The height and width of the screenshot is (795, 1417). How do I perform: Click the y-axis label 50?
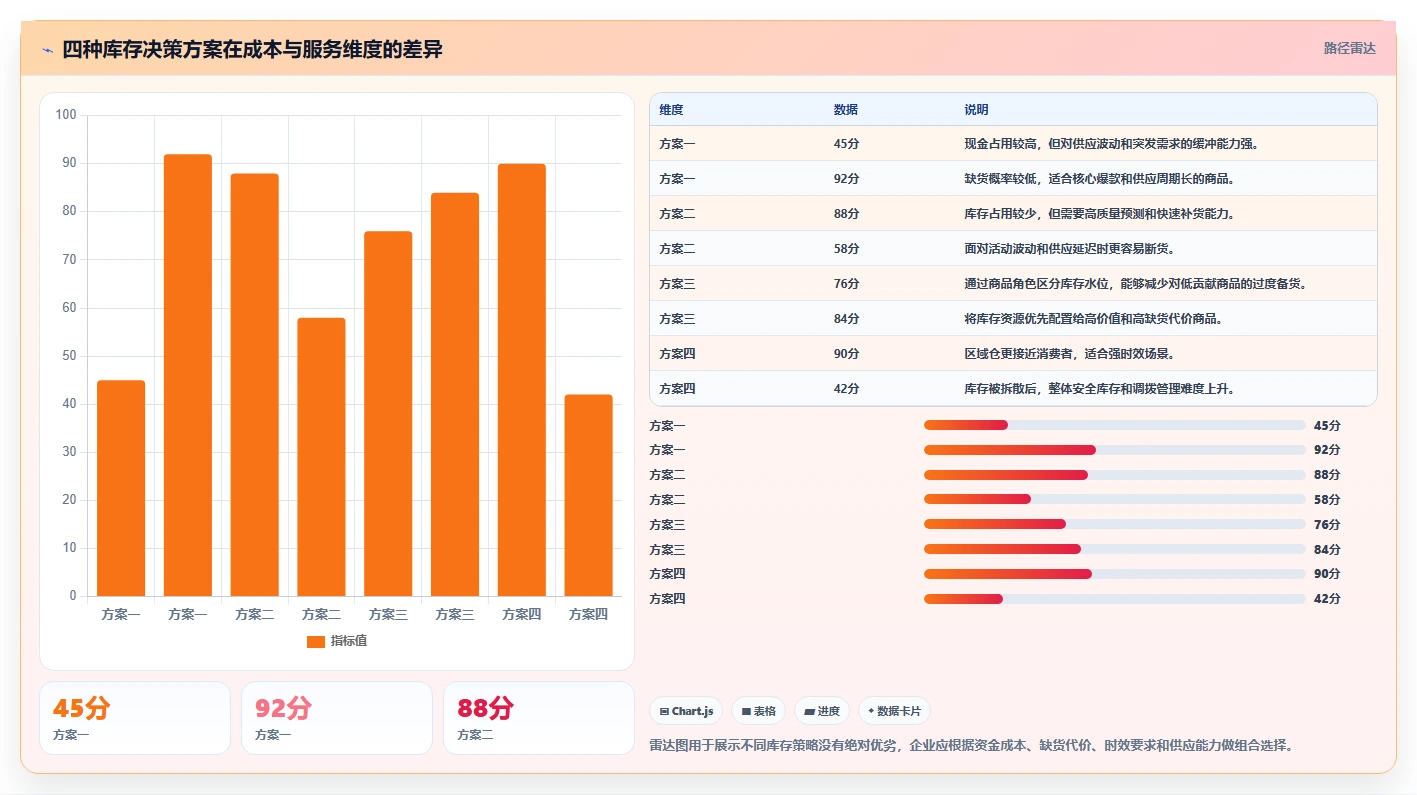click(x=70, y=356)
